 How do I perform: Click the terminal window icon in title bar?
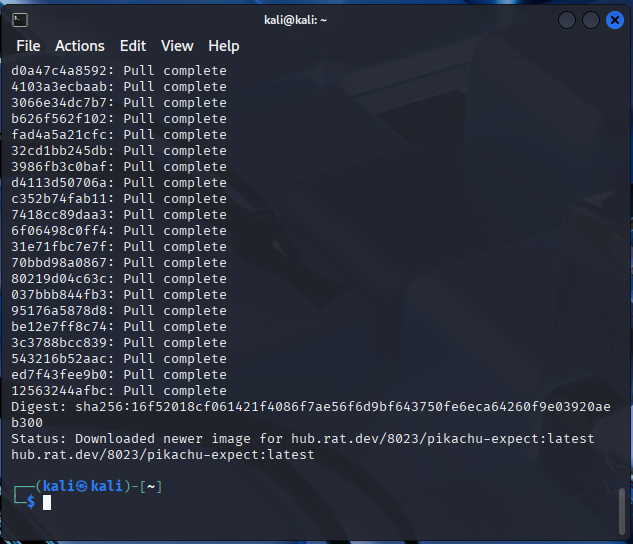pyautogui.click(x=19, y=20)
